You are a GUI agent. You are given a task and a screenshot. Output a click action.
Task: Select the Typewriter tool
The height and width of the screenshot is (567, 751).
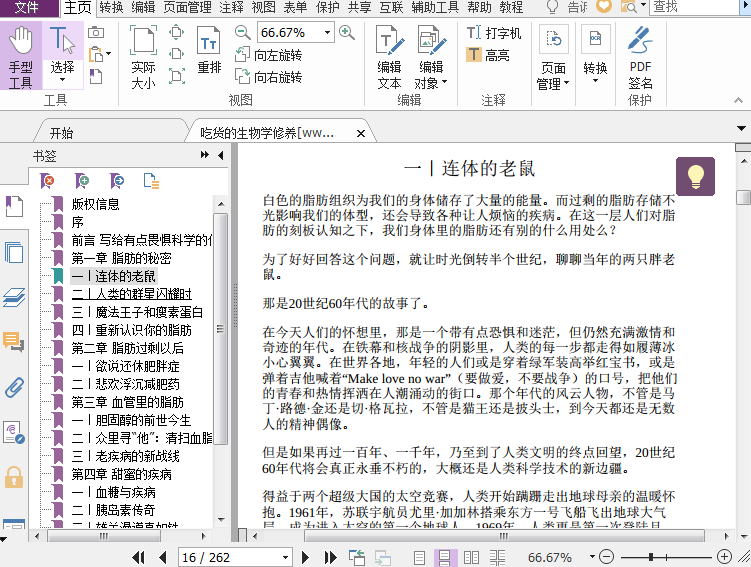(x=493, y=33)
